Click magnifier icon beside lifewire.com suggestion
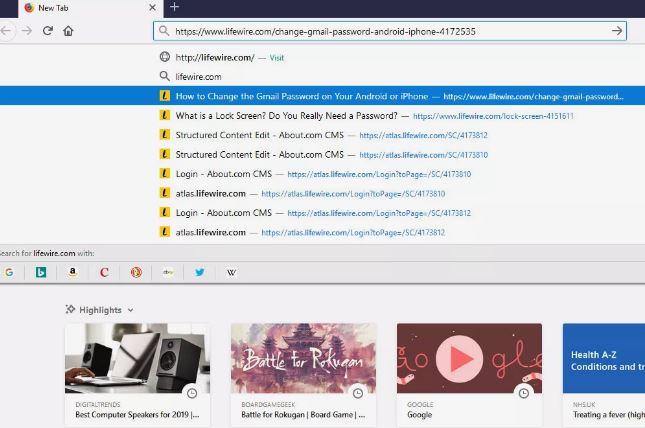 point(165,76)
